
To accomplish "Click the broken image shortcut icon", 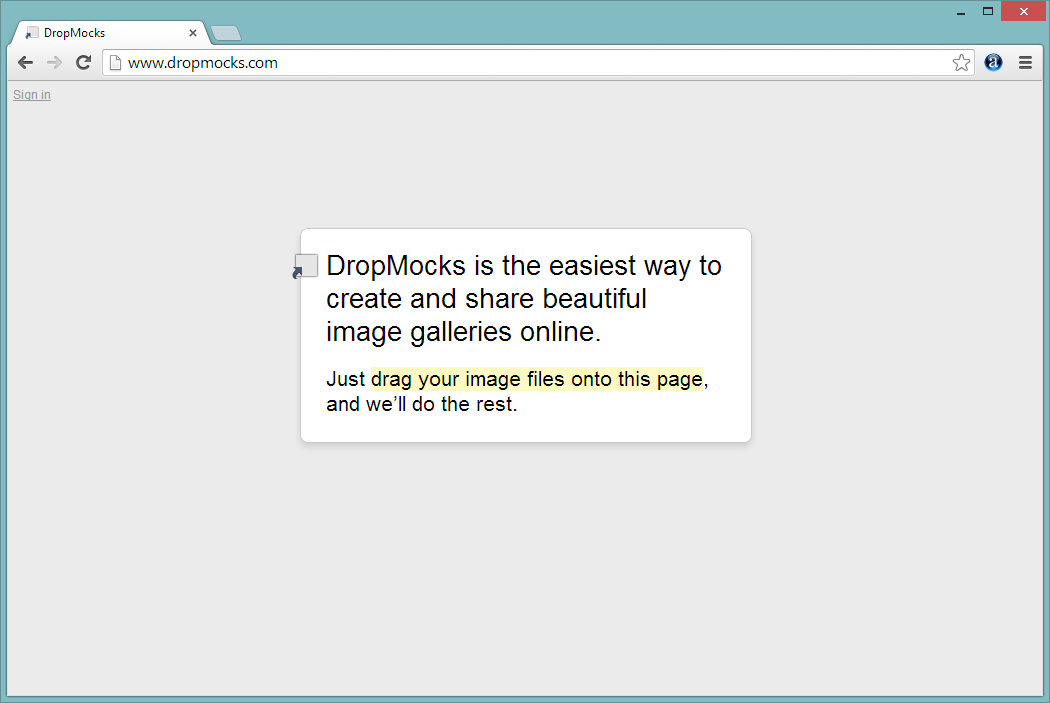I will [x=305, y=266].
